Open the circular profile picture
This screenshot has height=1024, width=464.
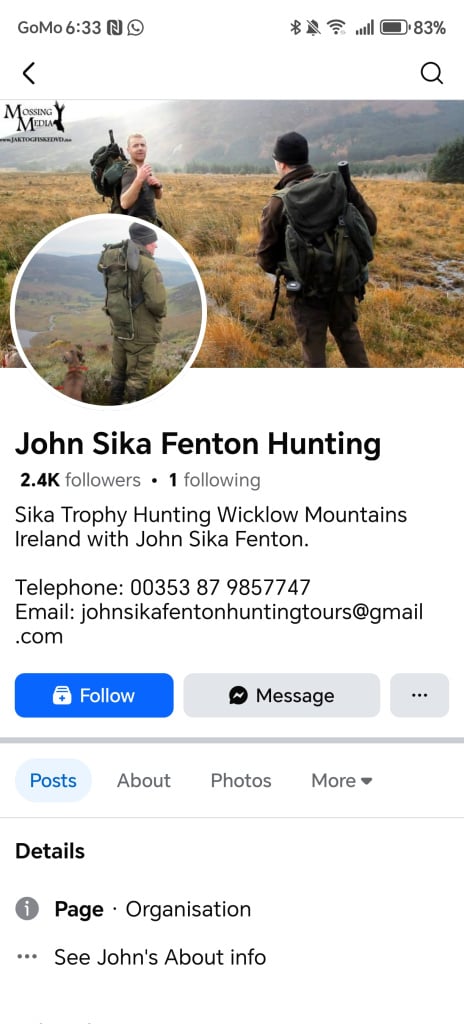108,312
